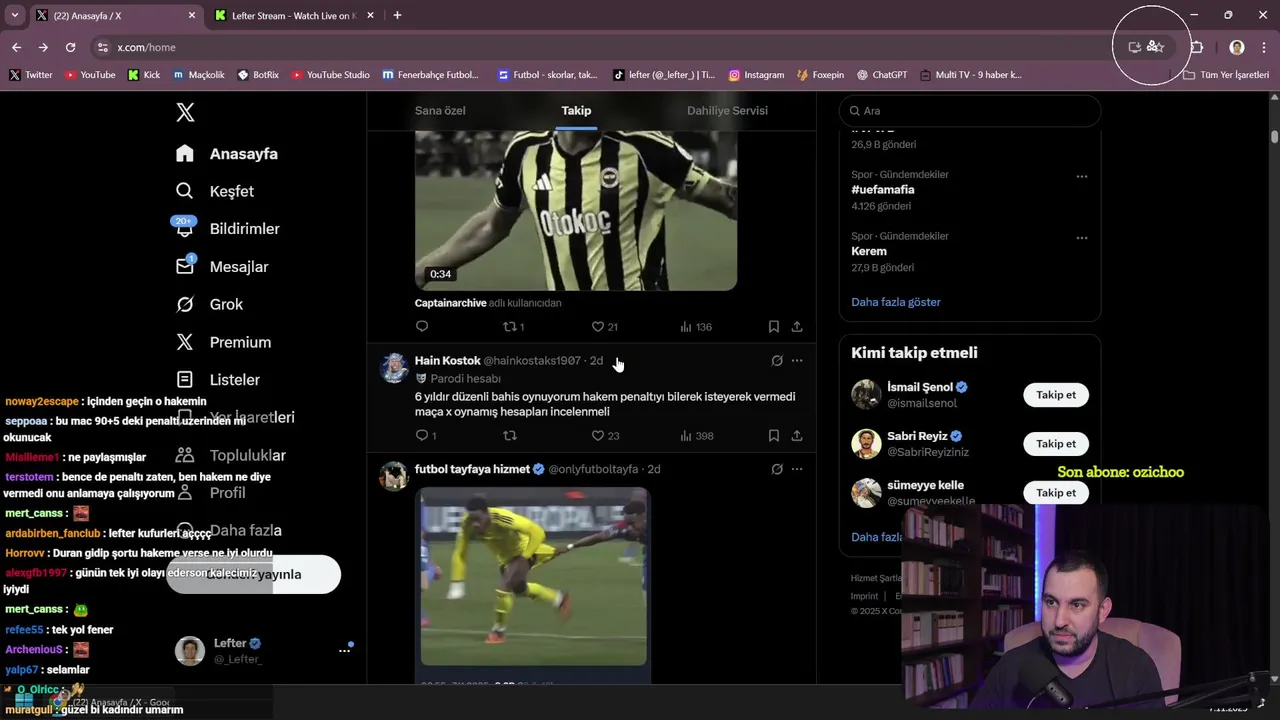Switch to Lefter Stream Kick tab
The height and width of the screenshot is (720, 1280).
[x=293, y=16]
